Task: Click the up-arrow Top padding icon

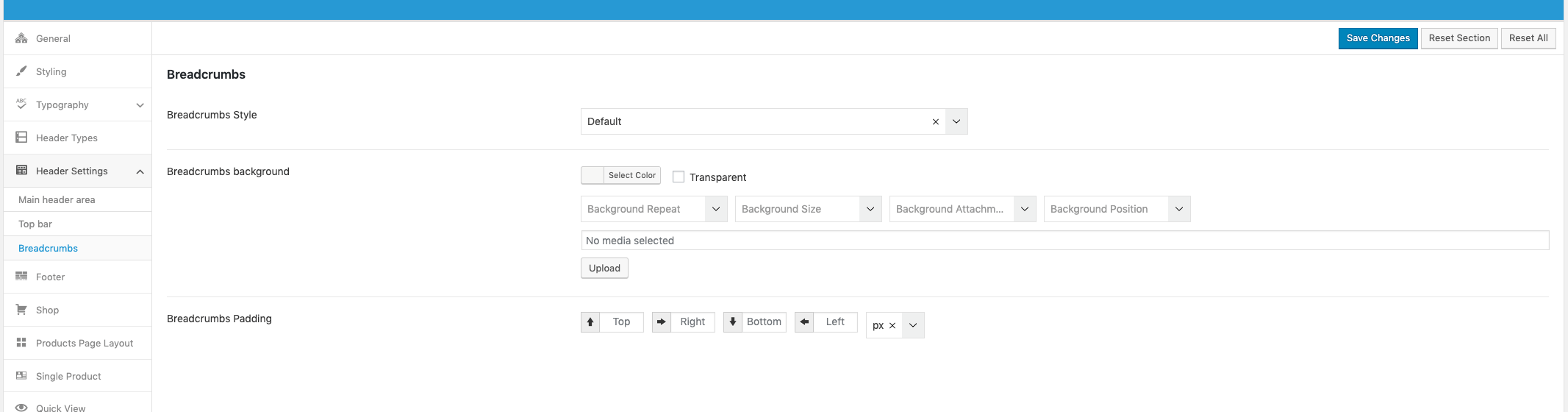Action: (590, 322)
